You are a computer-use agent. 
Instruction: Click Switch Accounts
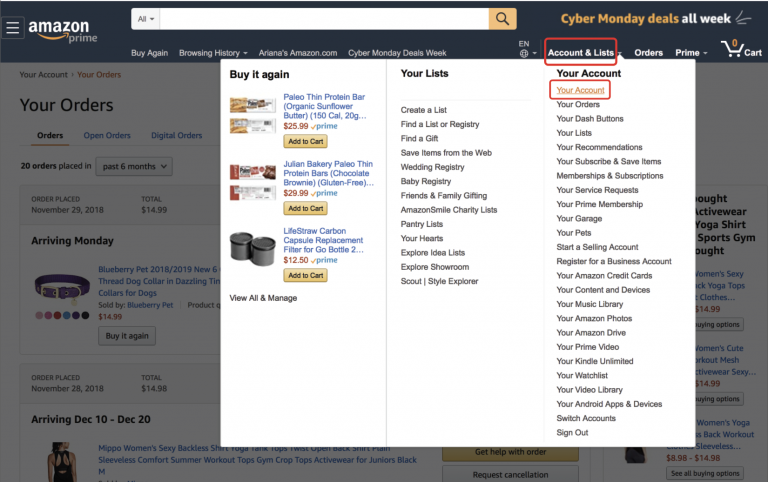(586, 418)
